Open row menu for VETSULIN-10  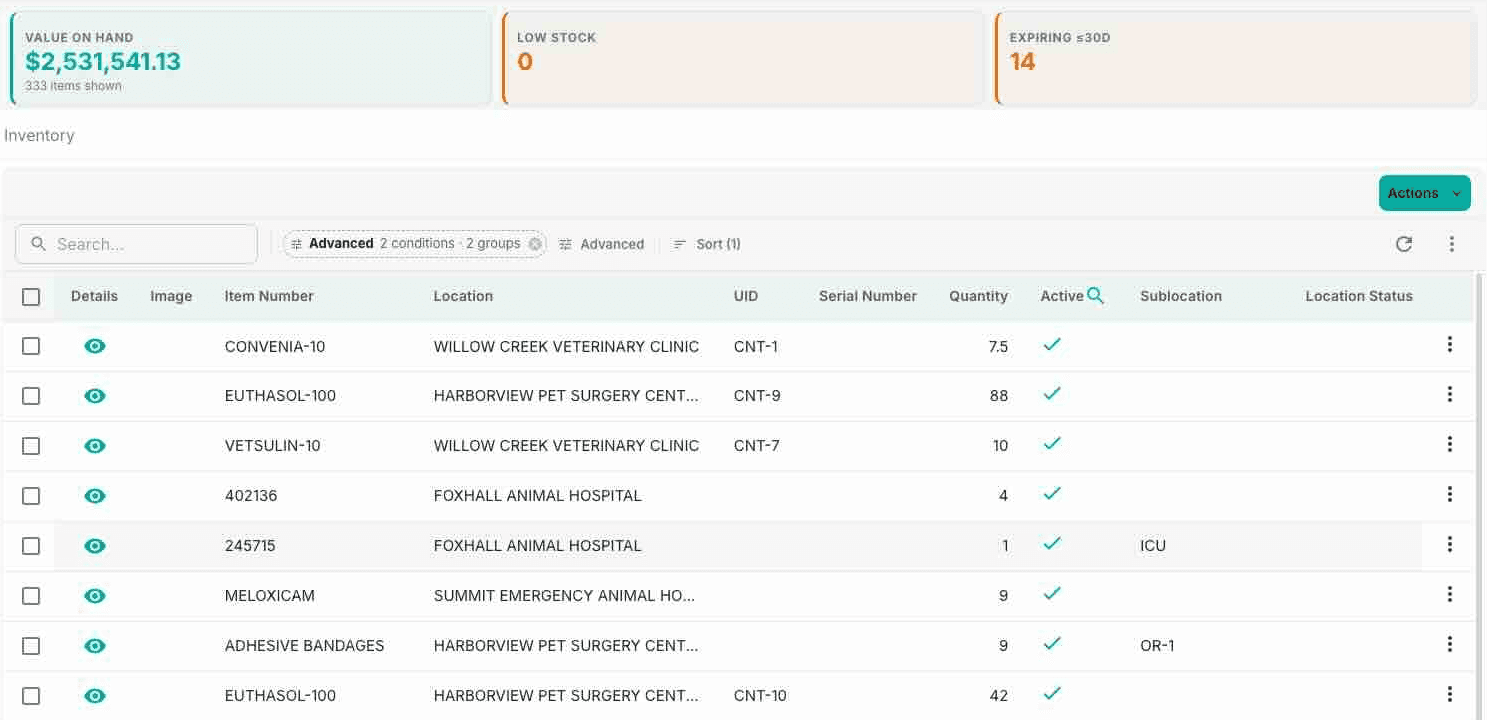click(x=1449, y=445)
